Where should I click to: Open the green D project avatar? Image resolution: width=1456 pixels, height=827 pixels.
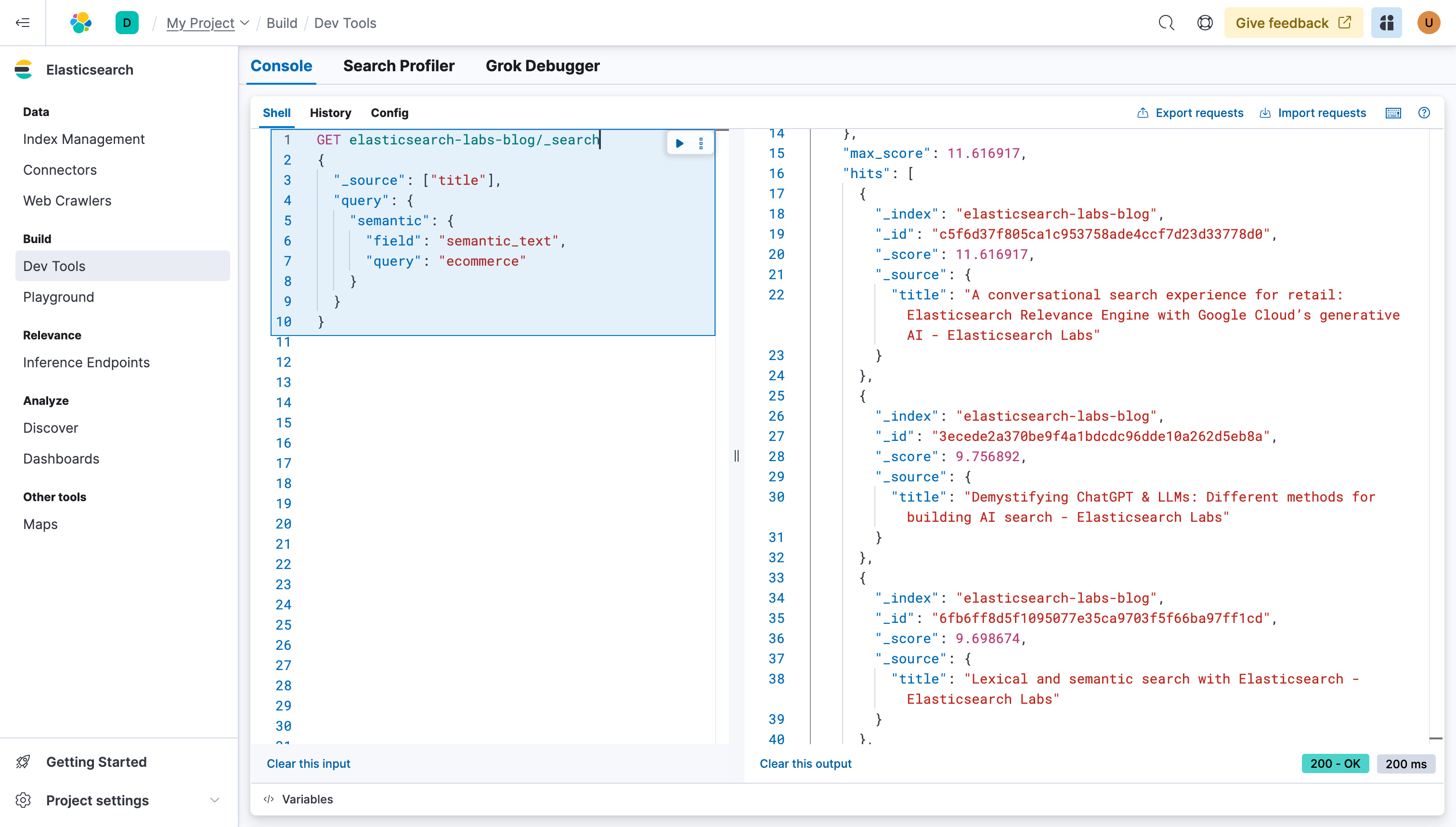[x=127, y=23]
